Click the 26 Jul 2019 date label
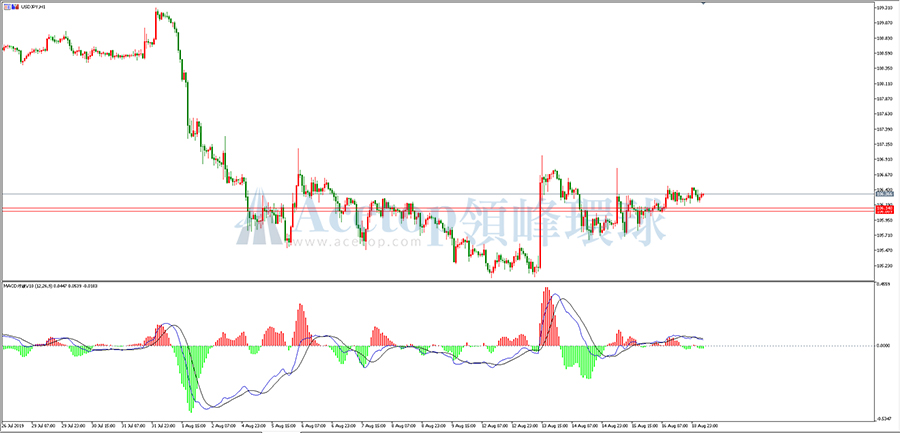900x433 pixels. pyautogui.click(x=11, y=426)
